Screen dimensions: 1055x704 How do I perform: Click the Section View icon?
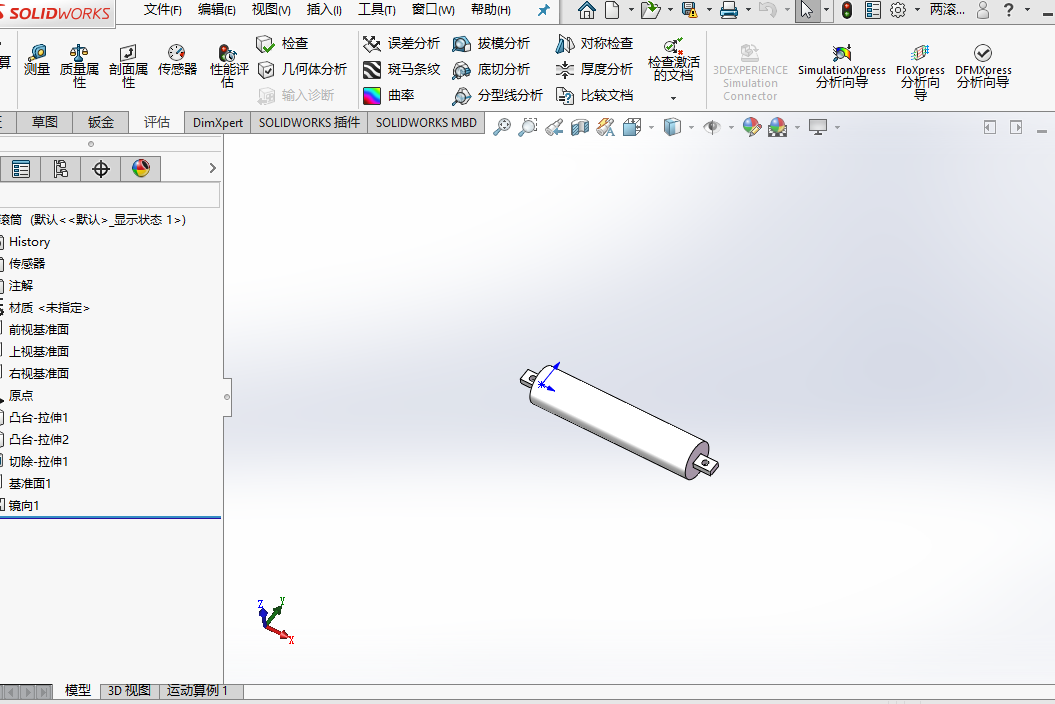pyautogui.click(x=579, y=127)
